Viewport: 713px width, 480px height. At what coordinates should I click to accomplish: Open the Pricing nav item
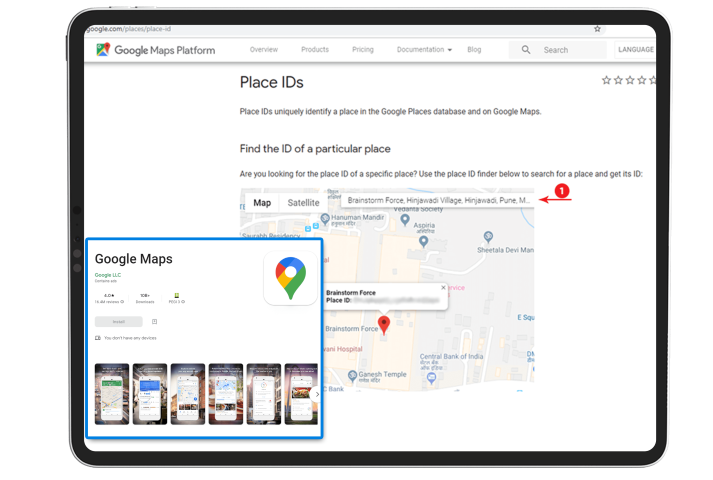363,50
